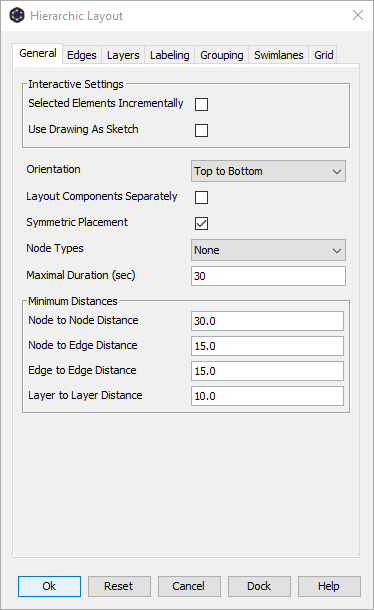
Task: Go to the Grouping tab
Action: 222,55
